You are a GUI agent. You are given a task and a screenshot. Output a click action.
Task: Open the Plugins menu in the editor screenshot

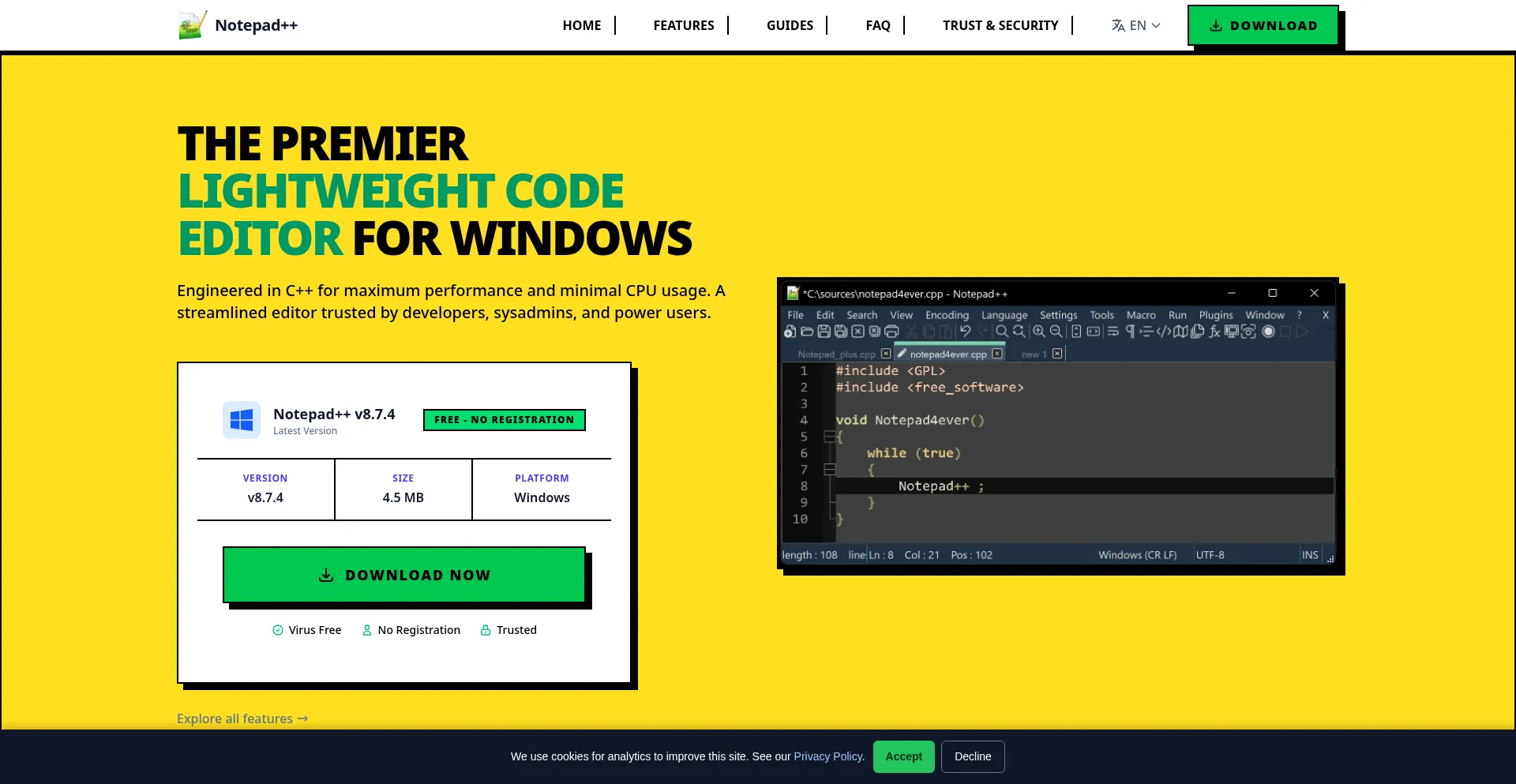[1216, 315]
